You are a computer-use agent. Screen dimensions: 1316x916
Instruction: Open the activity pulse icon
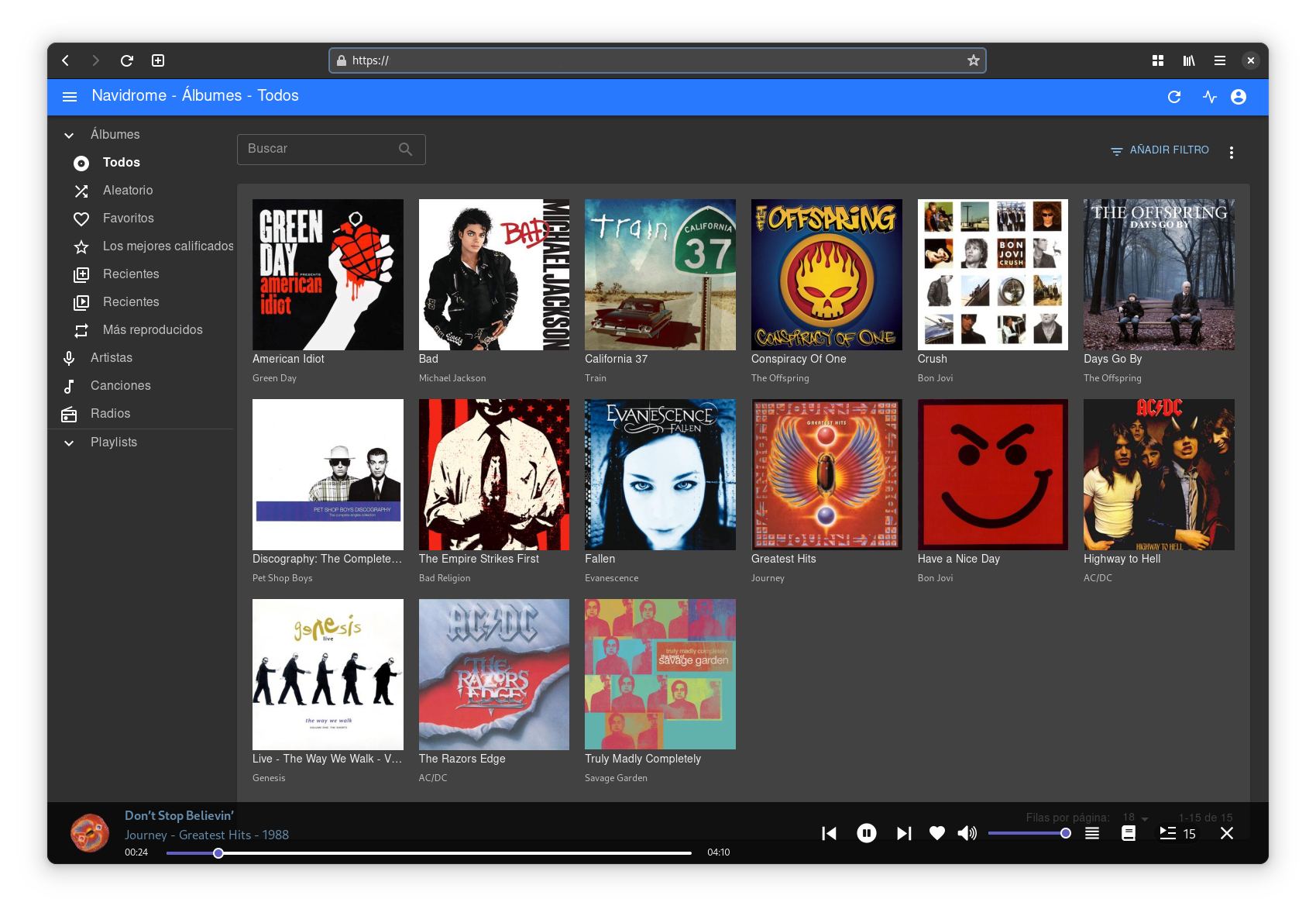1210,97
